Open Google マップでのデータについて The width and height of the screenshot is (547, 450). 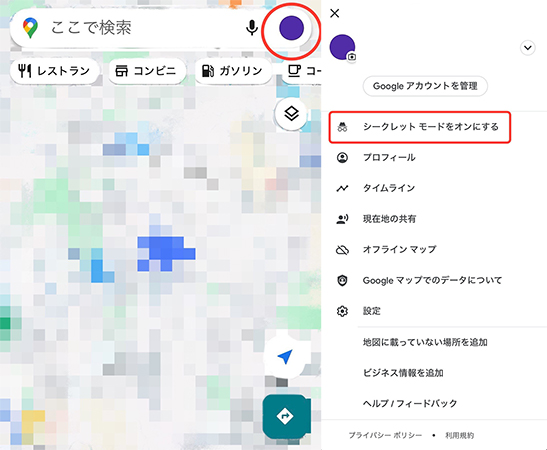[x=434, y=280]
